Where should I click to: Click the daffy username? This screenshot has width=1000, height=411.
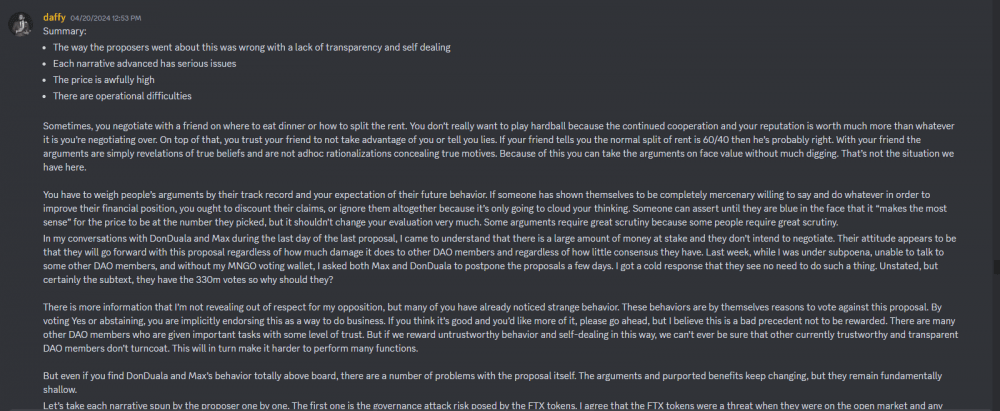(54, 17)
